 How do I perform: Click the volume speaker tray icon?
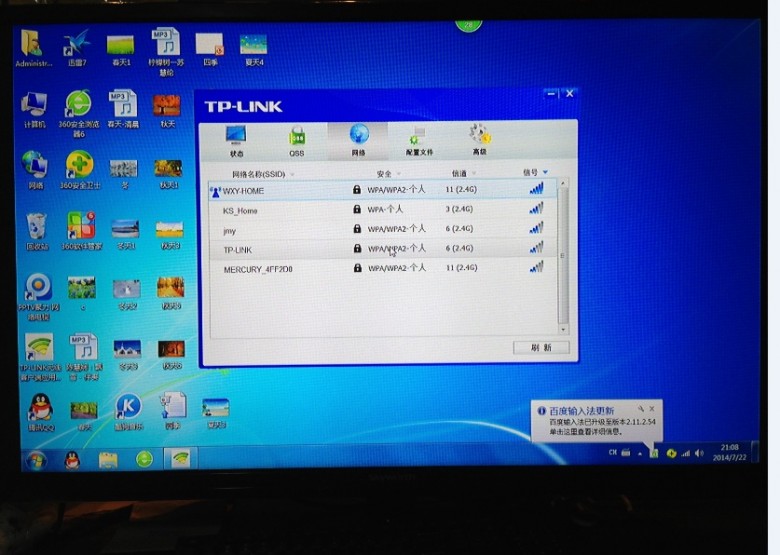tap(699, 453)
